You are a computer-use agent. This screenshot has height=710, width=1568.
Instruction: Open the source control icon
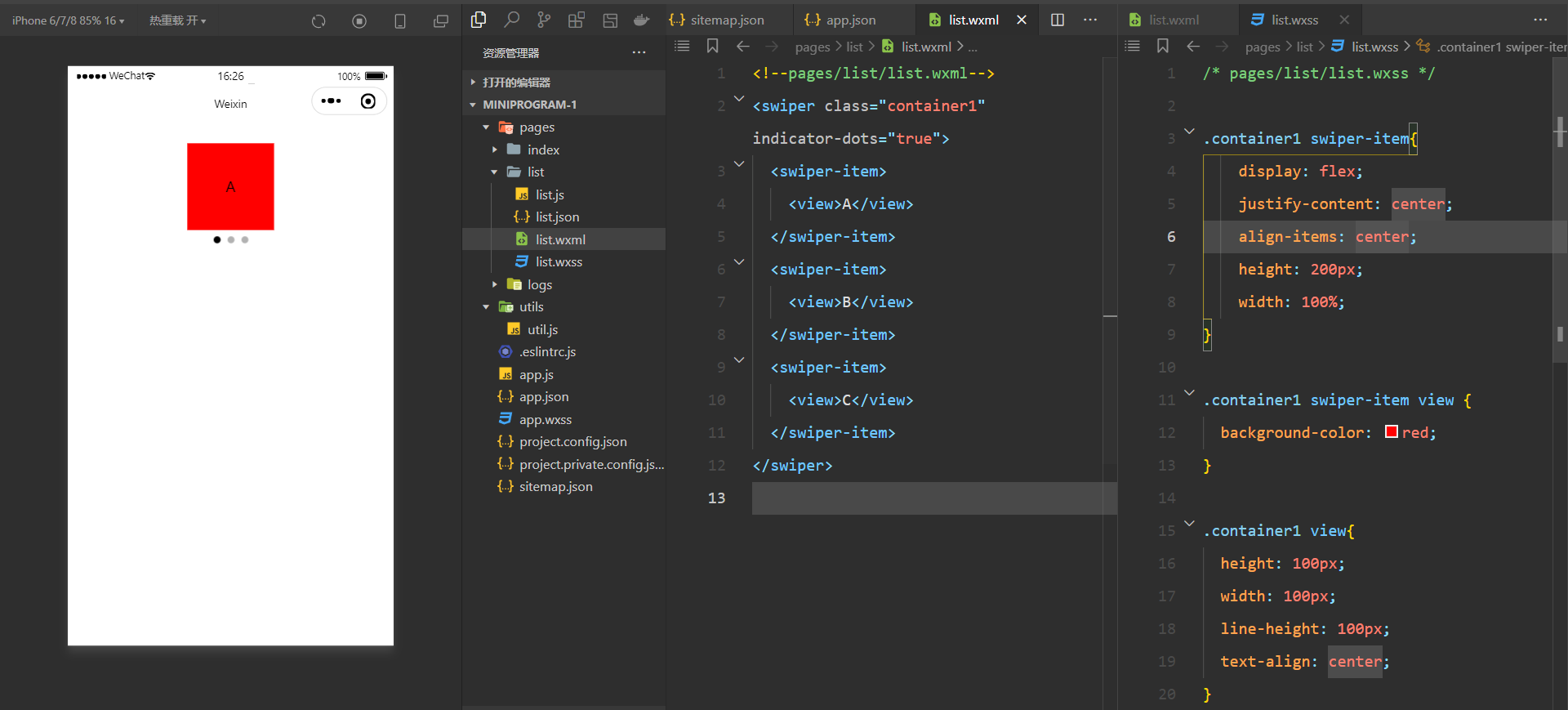[544, 20]
